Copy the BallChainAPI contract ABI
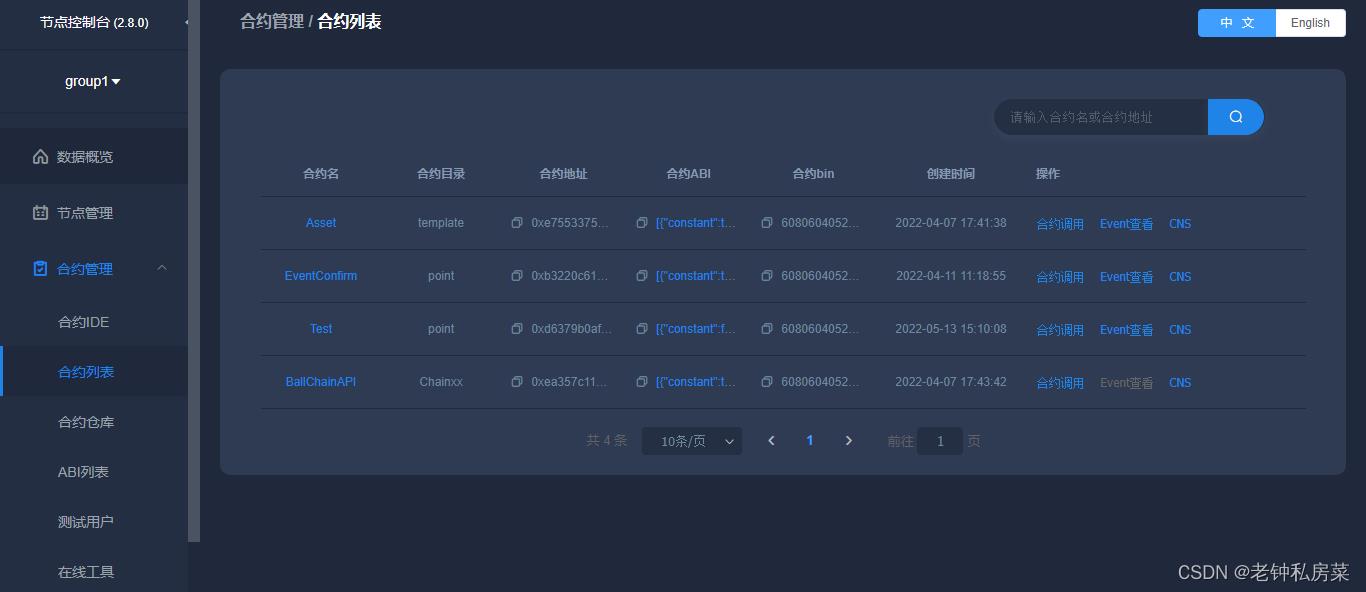 click(642, 382)
